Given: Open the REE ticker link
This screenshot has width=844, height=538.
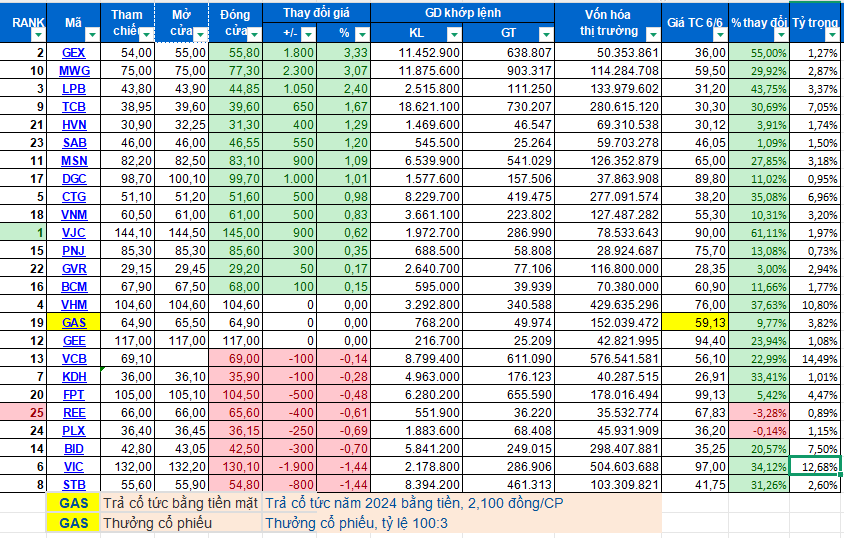Looking at the screenshot, I should pyautogui.click(x=74, y=413).
